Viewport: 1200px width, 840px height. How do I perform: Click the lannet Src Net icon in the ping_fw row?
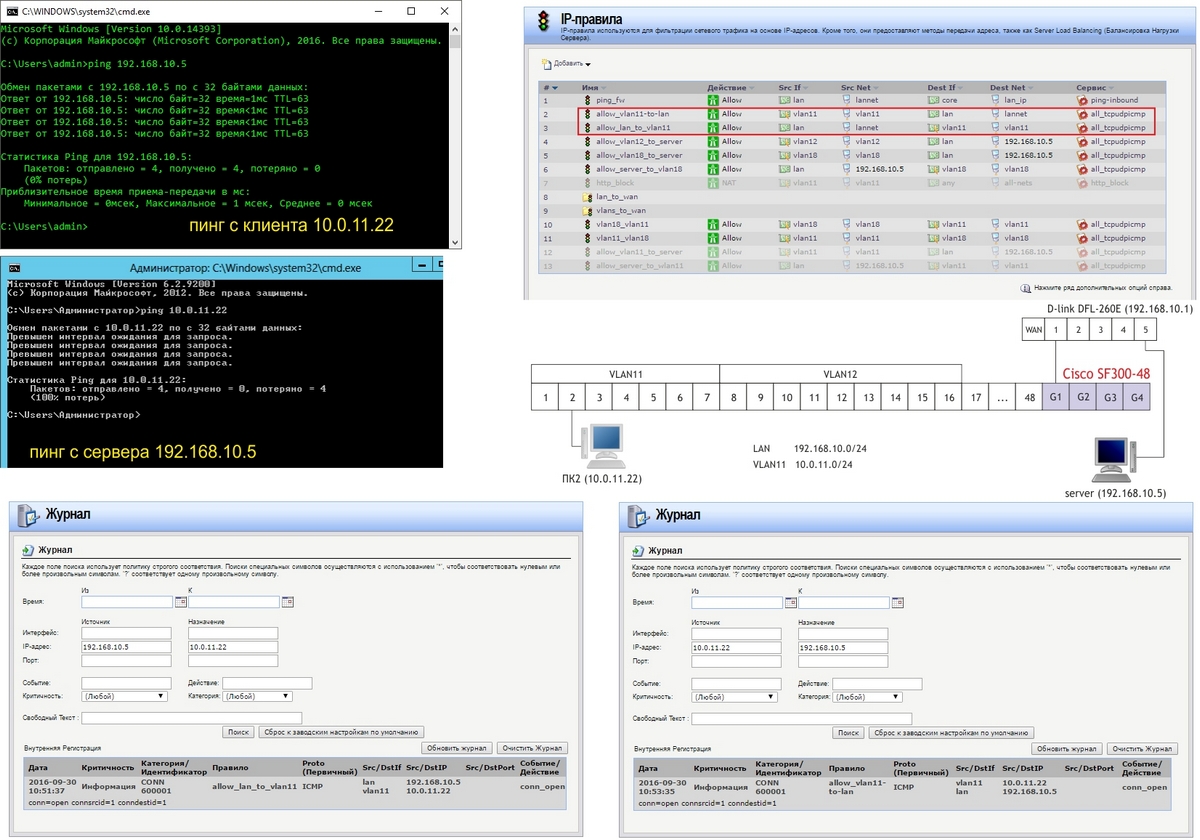pos(846,101)
